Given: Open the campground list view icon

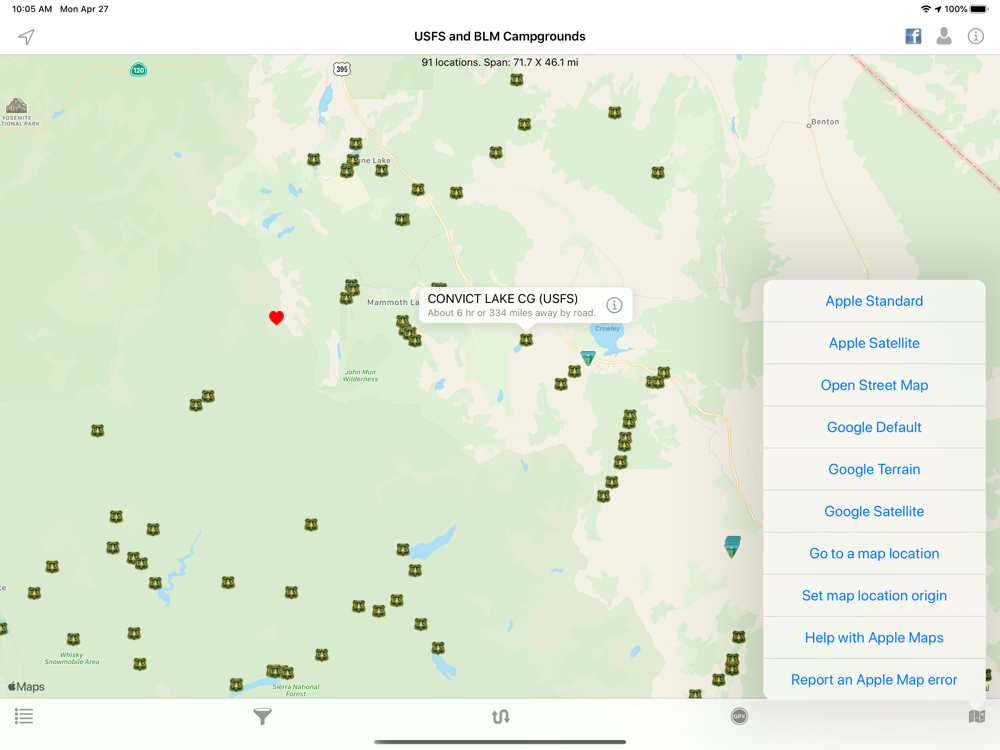Looking at the screenshot, I should [x=24, y=716].
